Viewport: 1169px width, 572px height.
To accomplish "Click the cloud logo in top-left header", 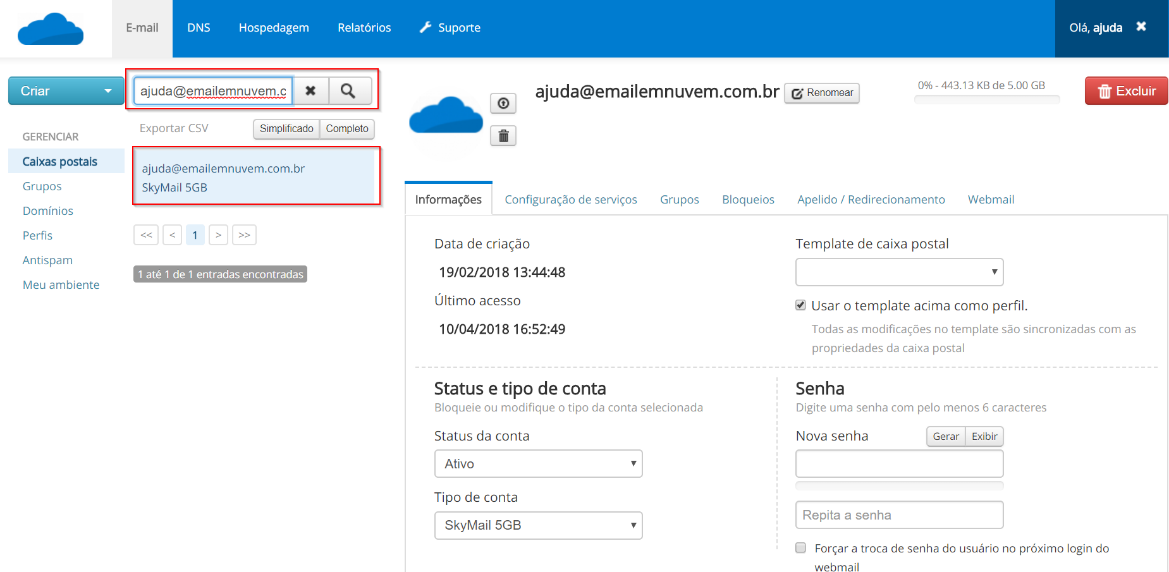I will 50,29.
